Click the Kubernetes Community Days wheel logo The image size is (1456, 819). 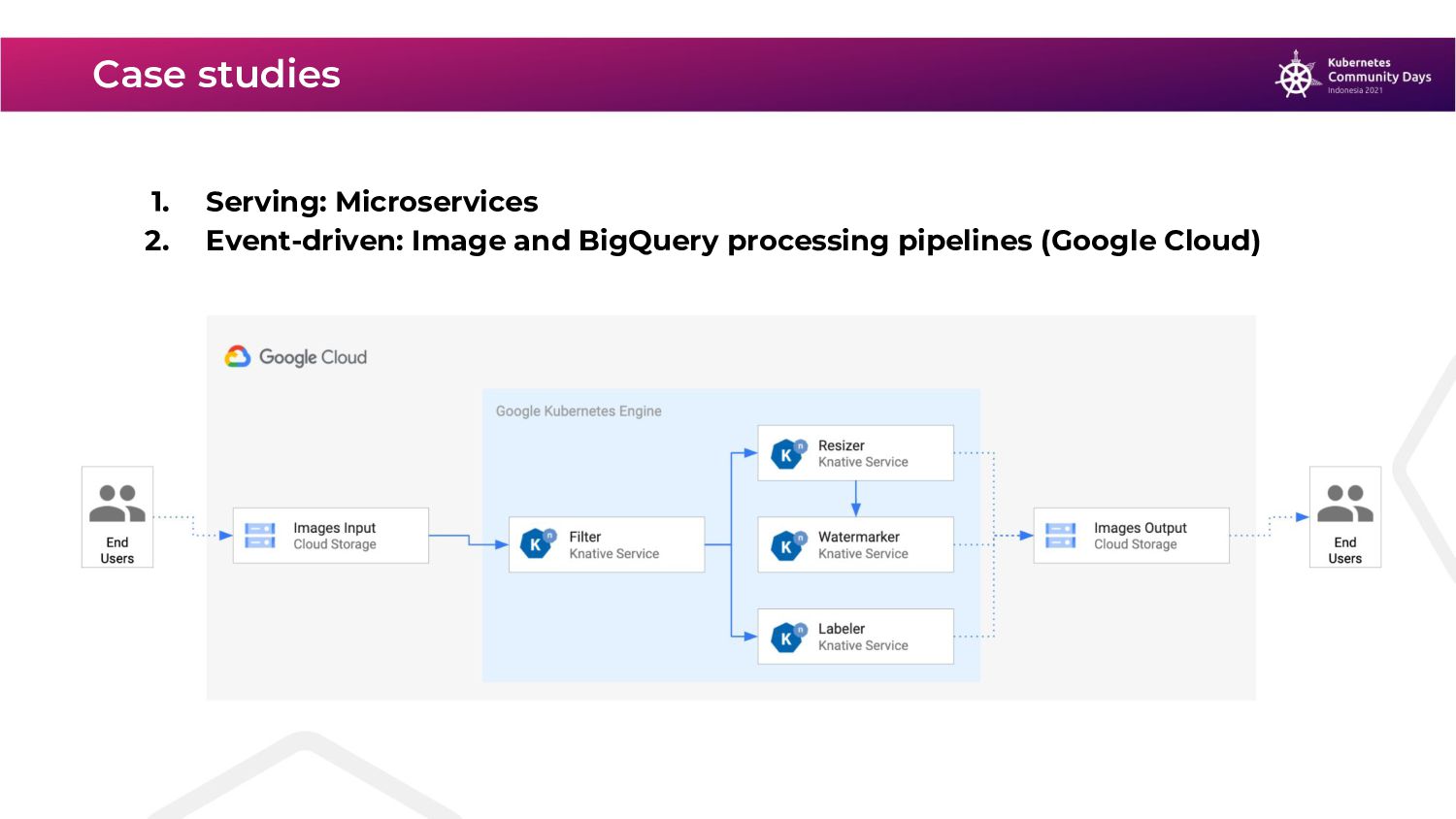pyautogui.click(x=1297, y=75)
